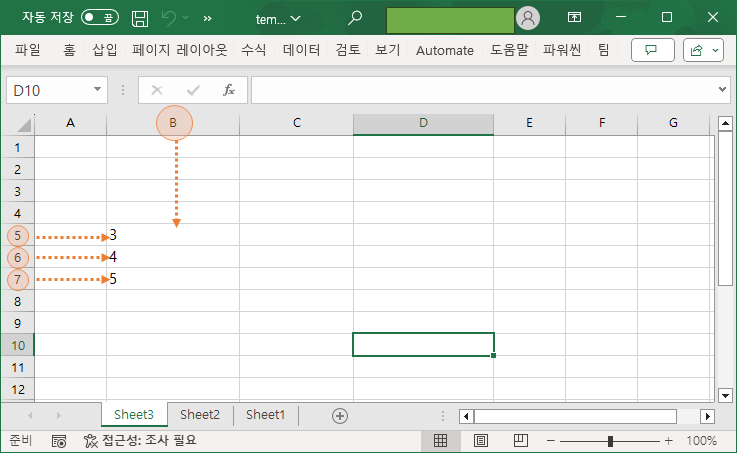
Task: Click the zoom slider in status bar
Action: tap(610, 440)
